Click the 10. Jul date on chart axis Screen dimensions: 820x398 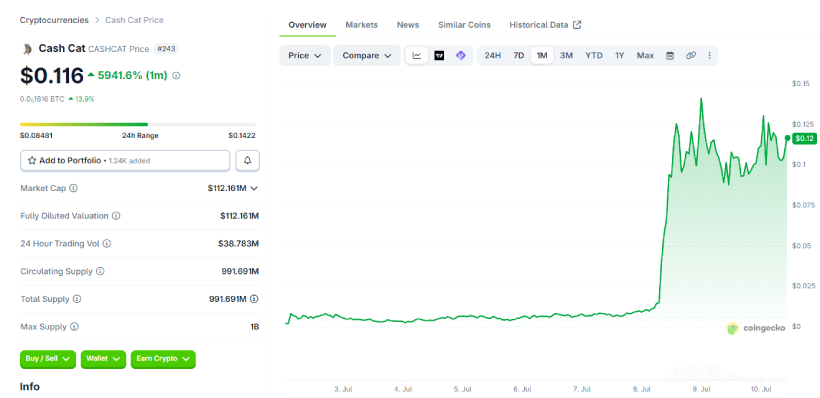coord(761,389)
